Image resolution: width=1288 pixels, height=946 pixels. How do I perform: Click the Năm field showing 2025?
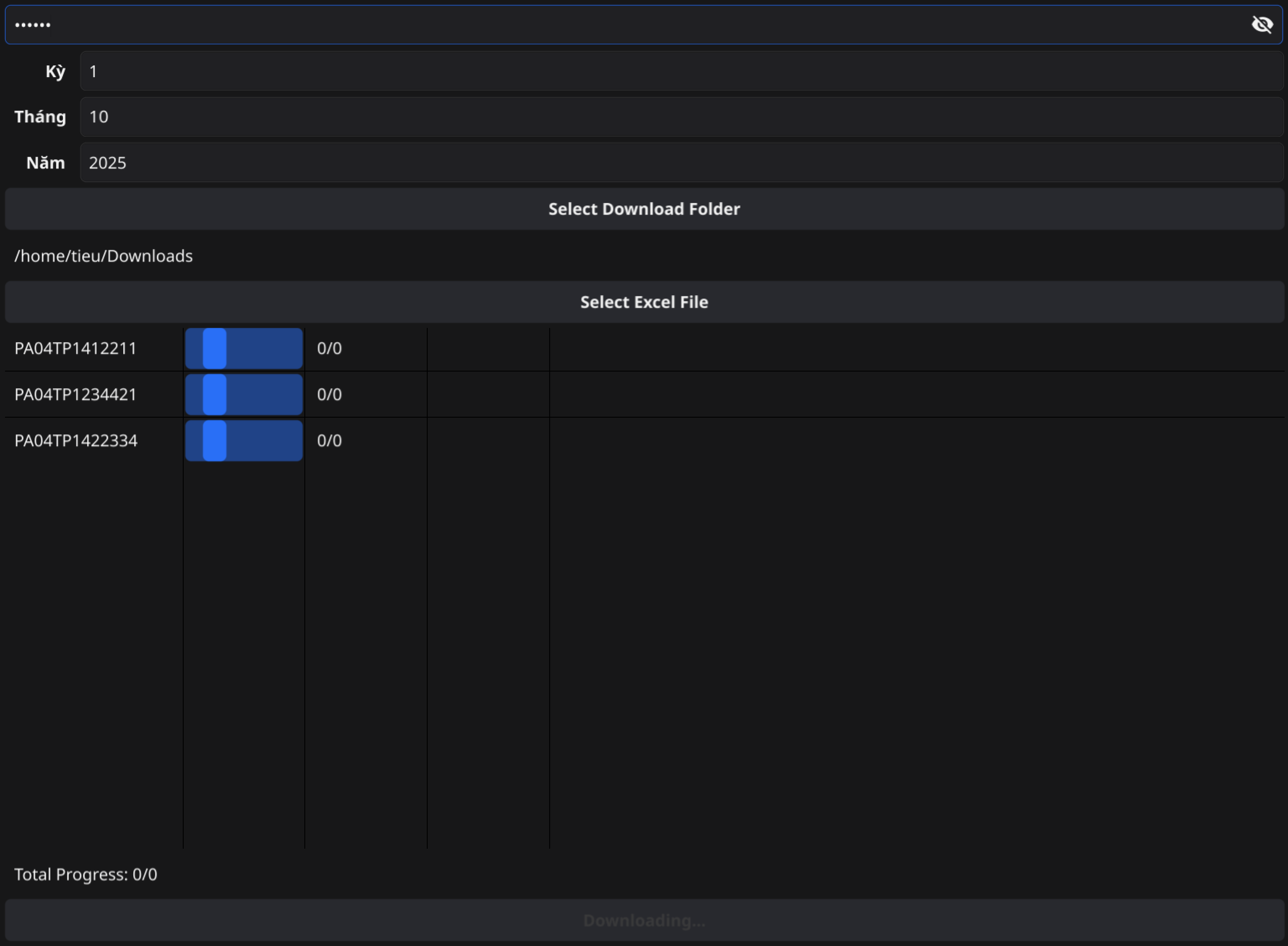click(x=681, y=163)
